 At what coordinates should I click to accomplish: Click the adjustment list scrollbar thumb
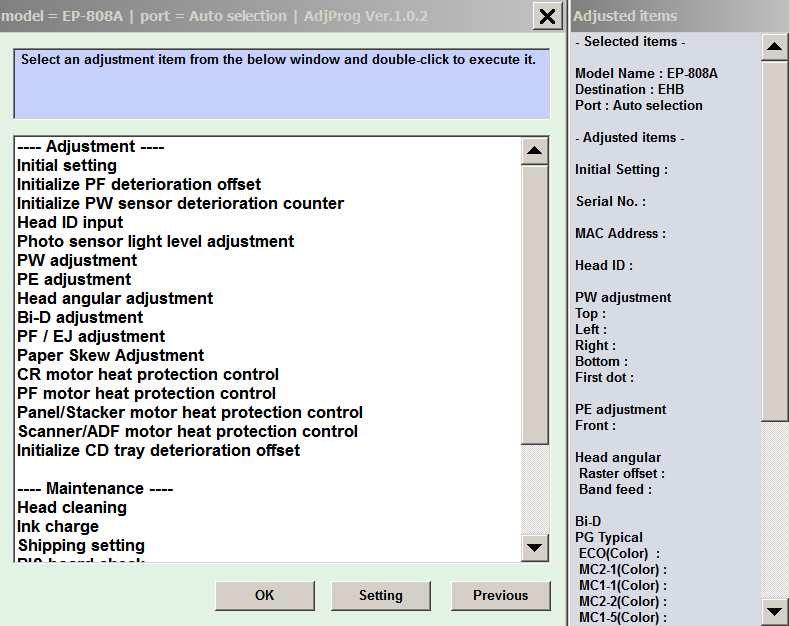(x=535, y=305)
